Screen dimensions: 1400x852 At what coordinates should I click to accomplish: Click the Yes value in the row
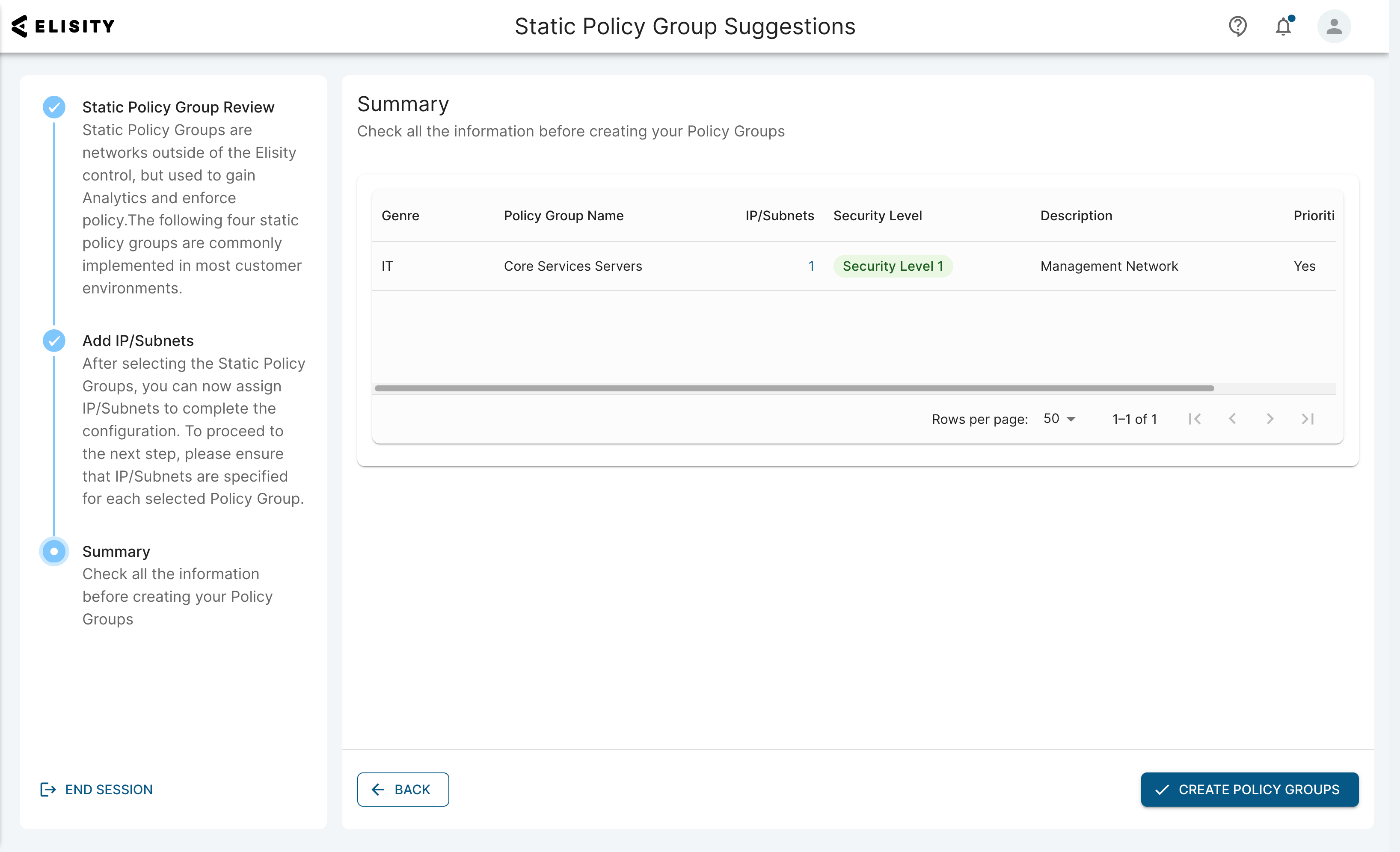tap(1305, 266)
